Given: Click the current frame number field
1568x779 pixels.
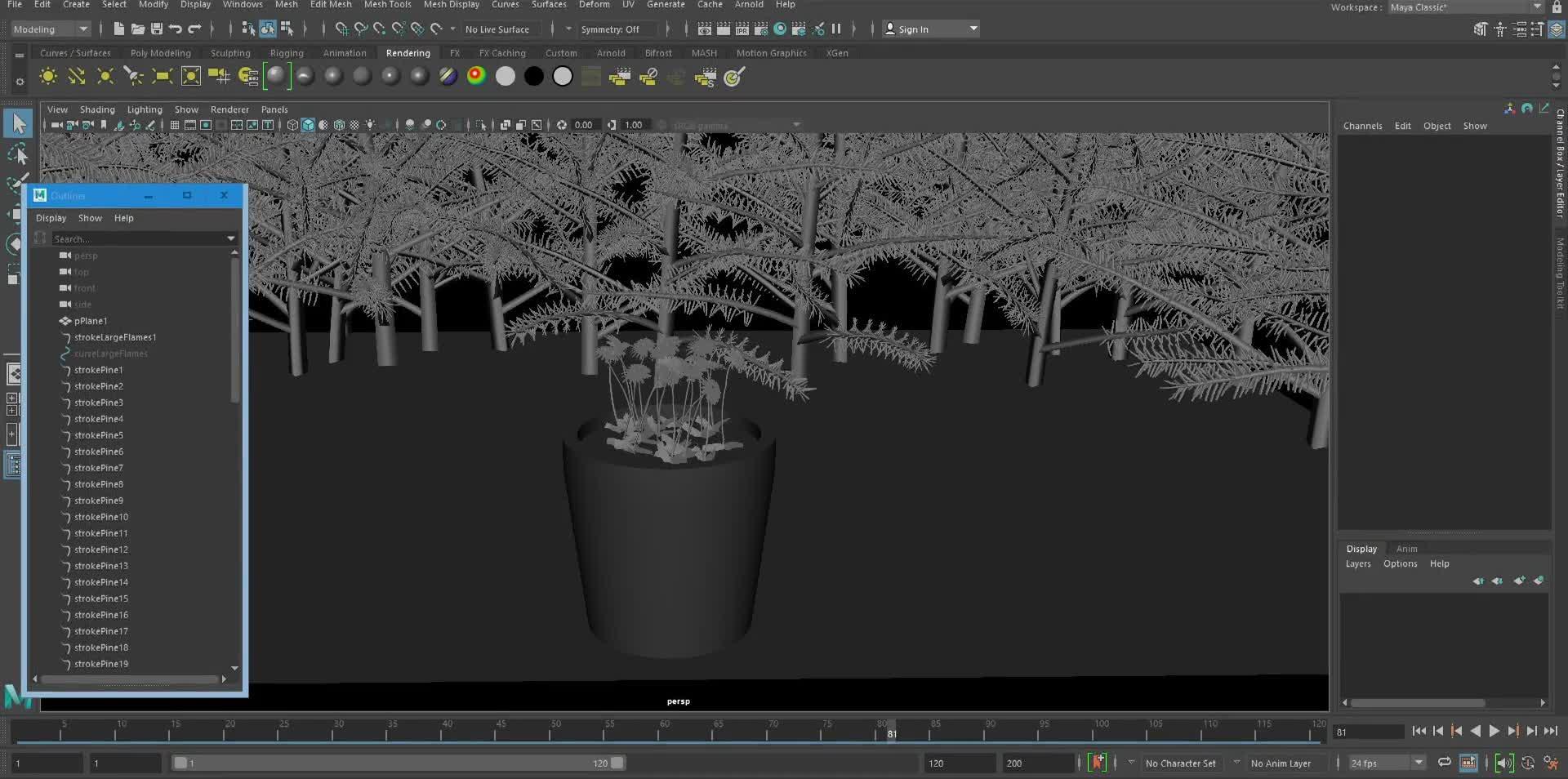Looking at the screenshot, I should 1366,732.
